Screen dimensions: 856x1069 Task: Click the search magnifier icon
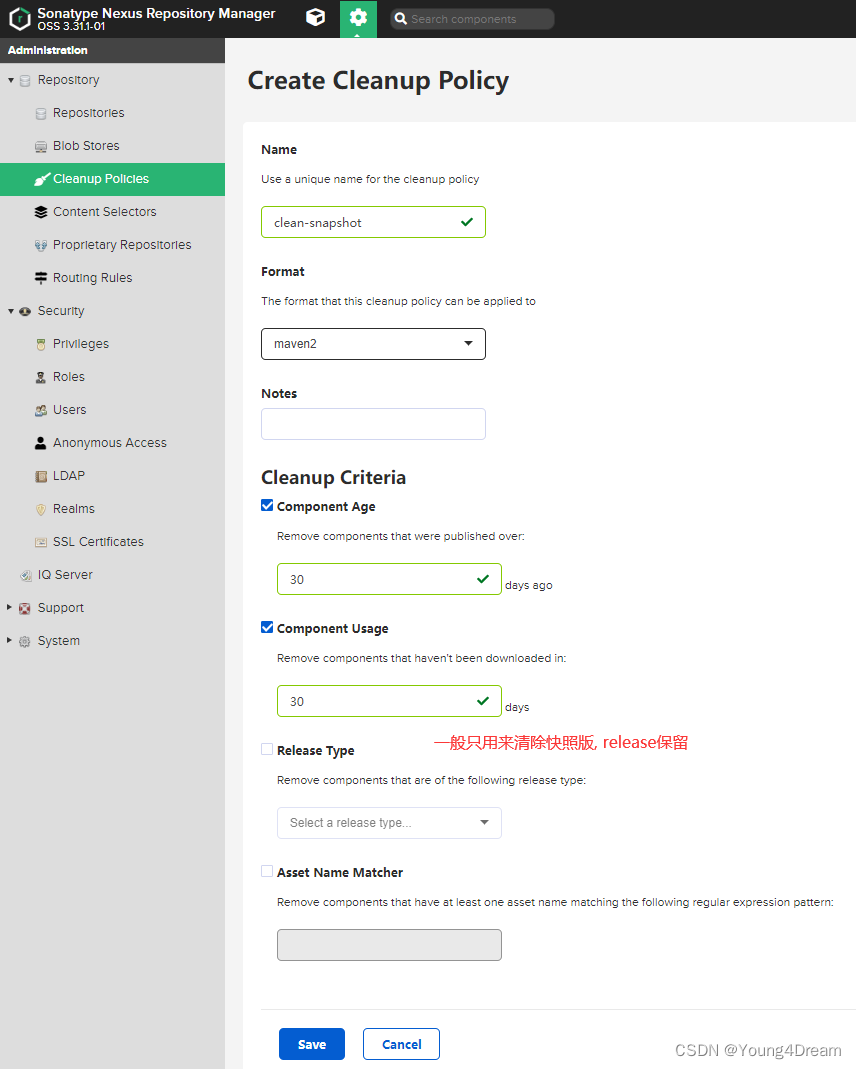tap(401, 19)
